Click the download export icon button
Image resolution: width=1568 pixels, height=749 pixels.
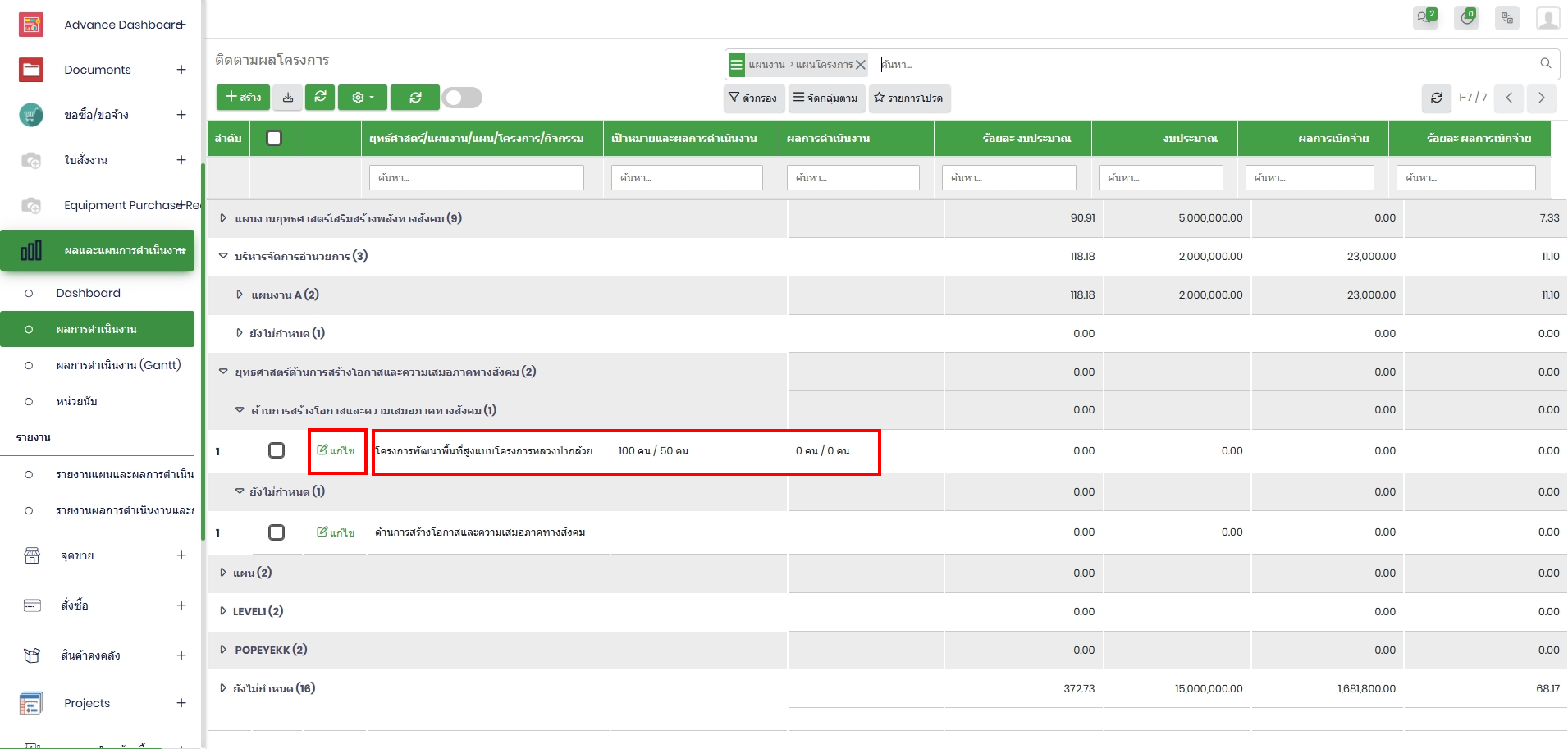[288, 98]
